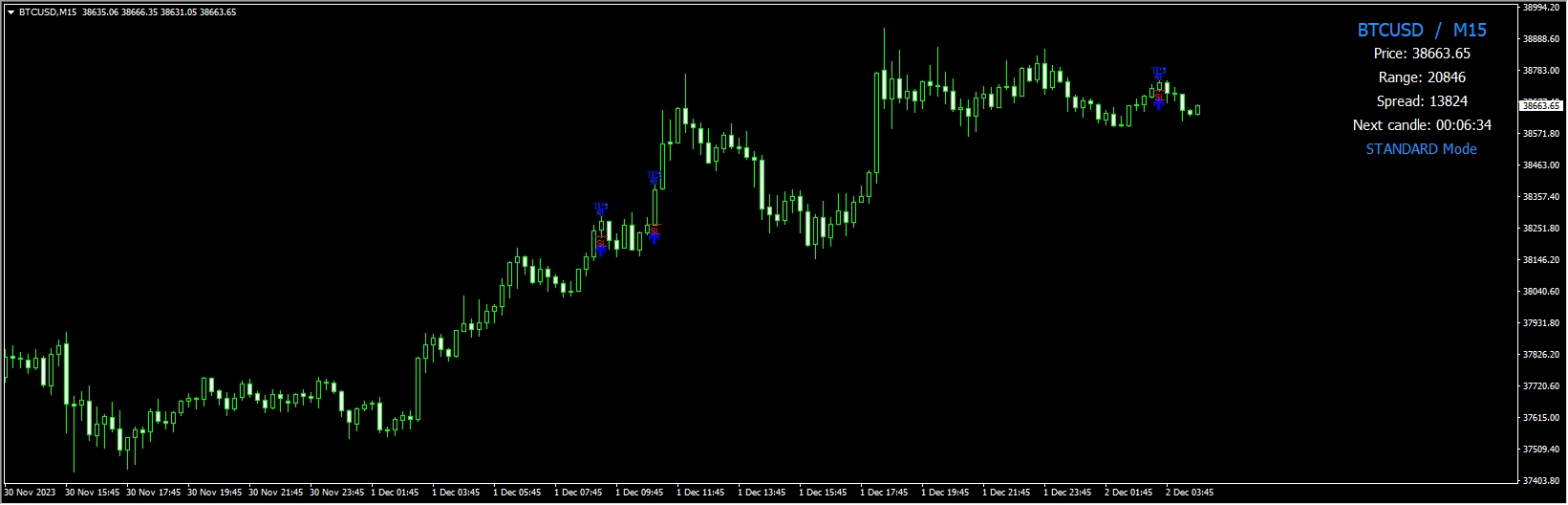Click the 38783.00 price axis label
1568x505 pixels.
point(1540,71)
